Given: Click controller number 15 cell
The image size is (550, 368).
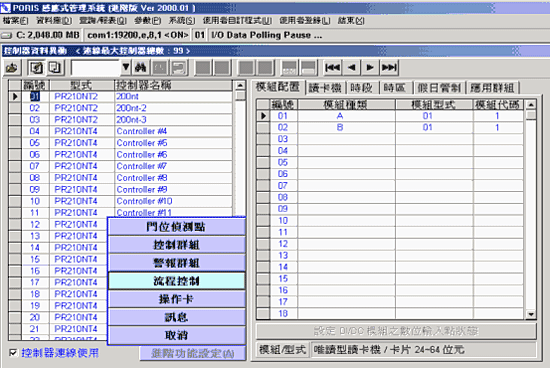Looking at the screenshot, I should [x=35, y=259].
